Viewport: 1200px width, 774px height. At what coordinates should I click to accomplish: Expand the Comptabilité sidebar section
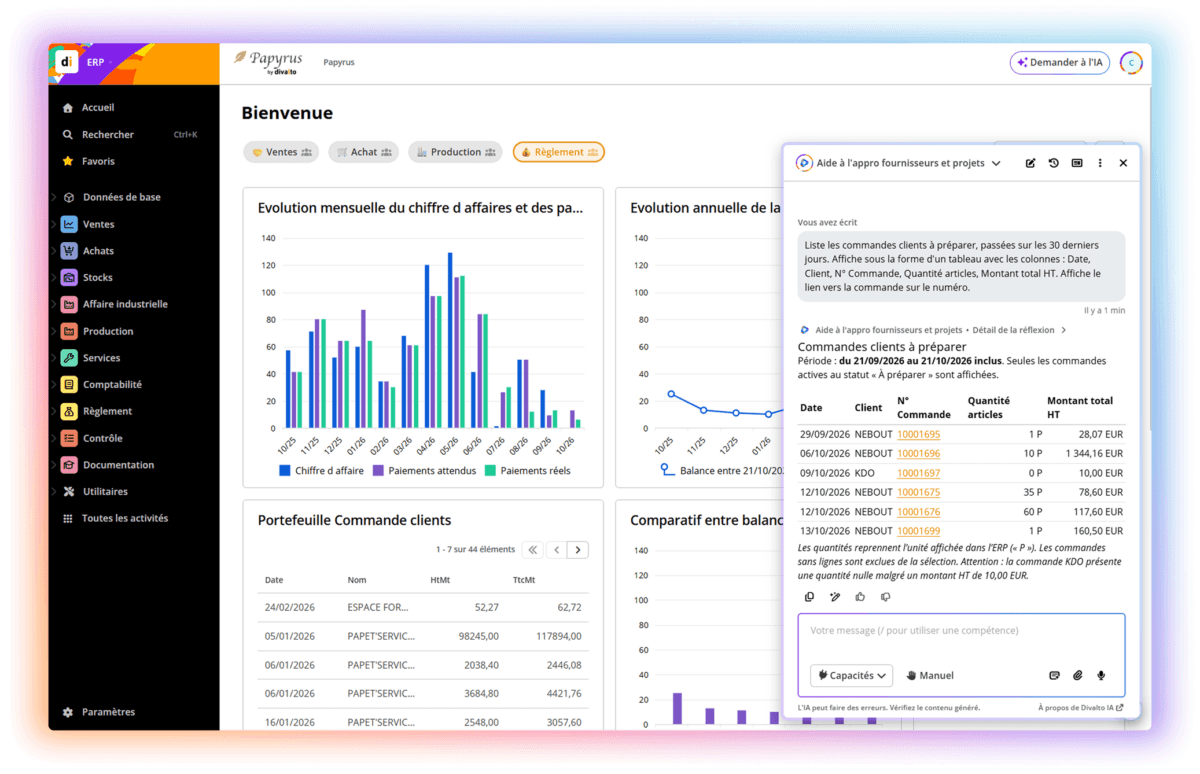[54, 385]
